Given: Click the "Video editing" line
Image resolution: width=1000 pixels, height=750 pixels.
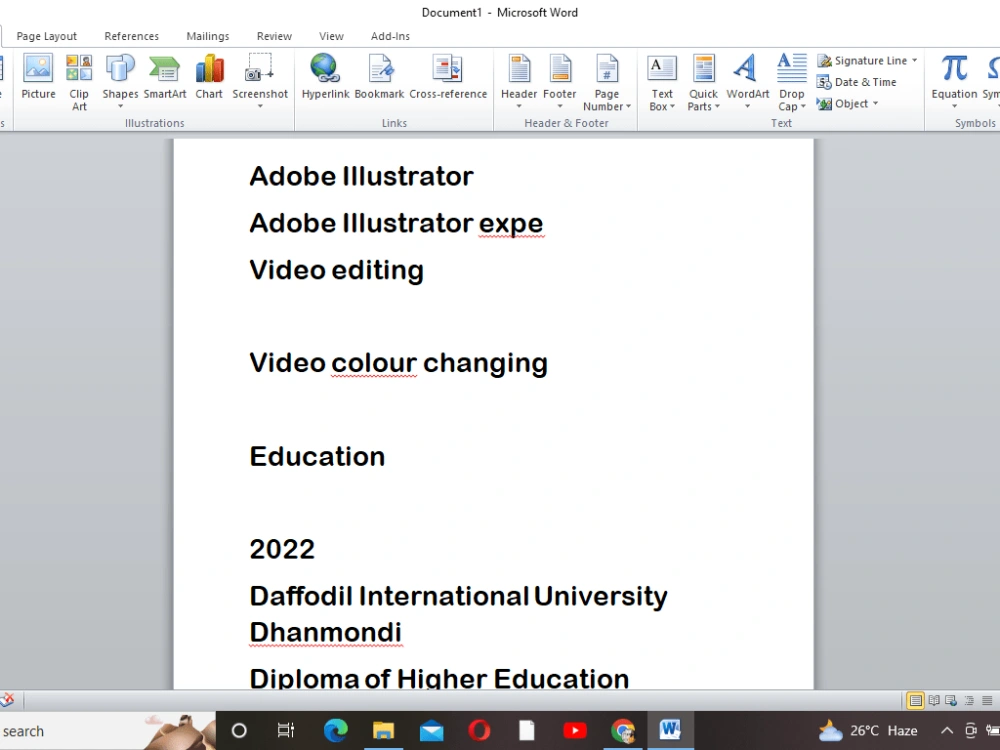Looking at the screenshot, I should 336,270.
